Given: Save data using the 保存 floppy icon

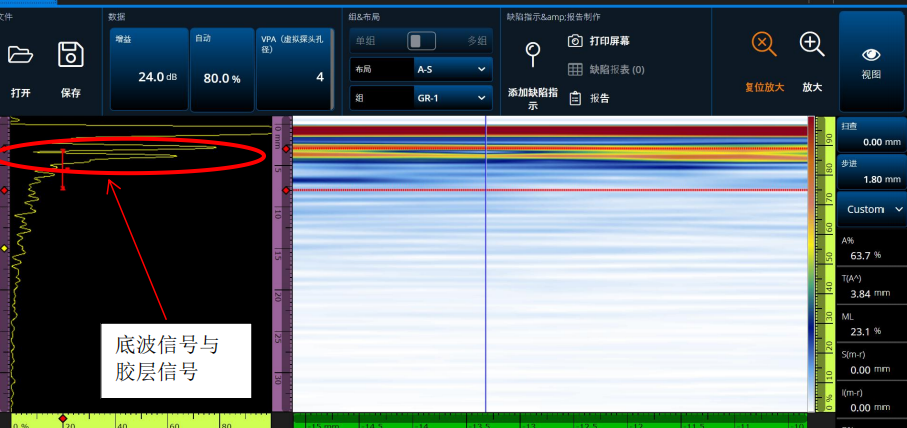Looking at the screenshot, I should [x=71, y=54].
